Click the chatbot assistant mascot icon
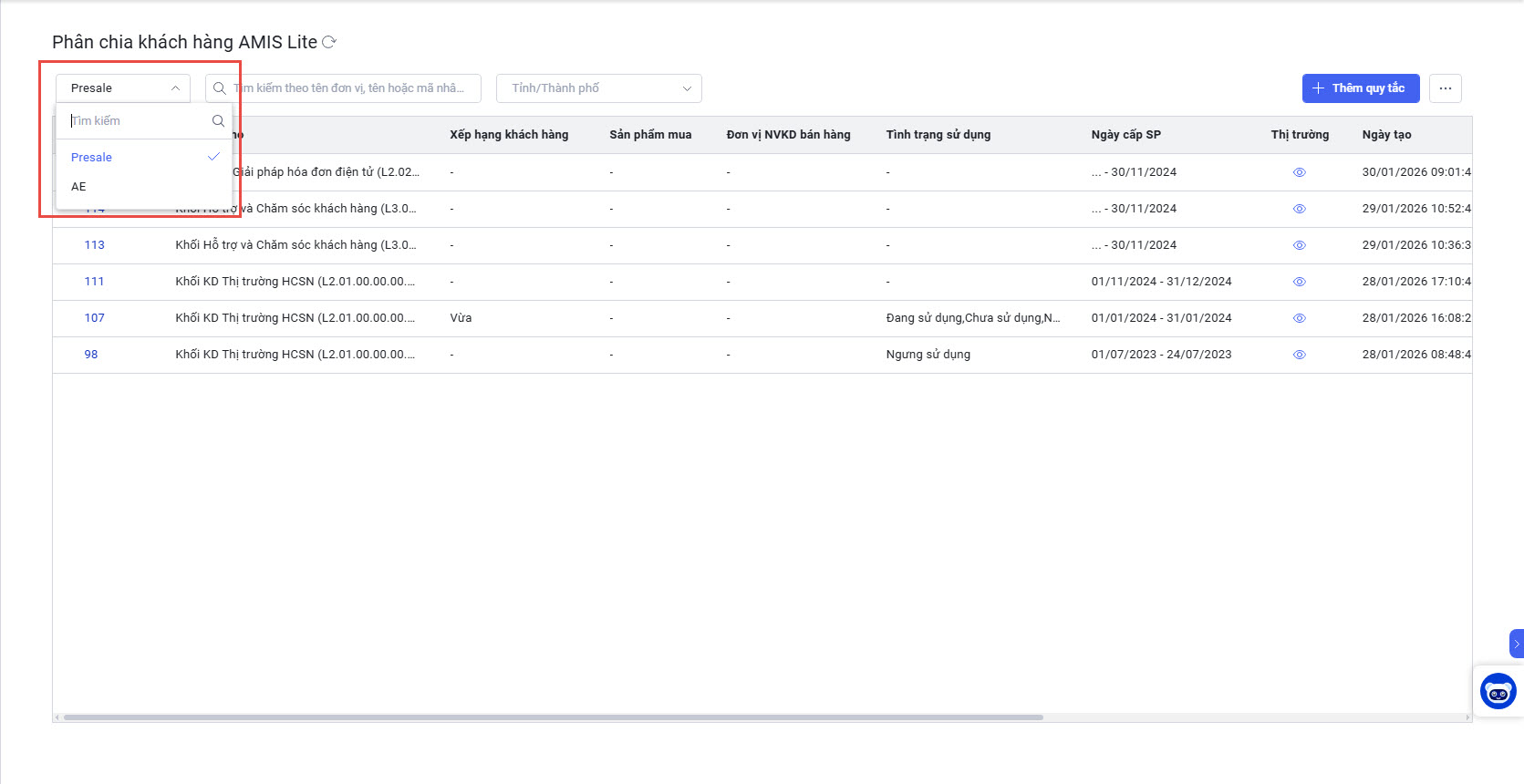This screenshot has height=784, width=1524. point(1498,691)
